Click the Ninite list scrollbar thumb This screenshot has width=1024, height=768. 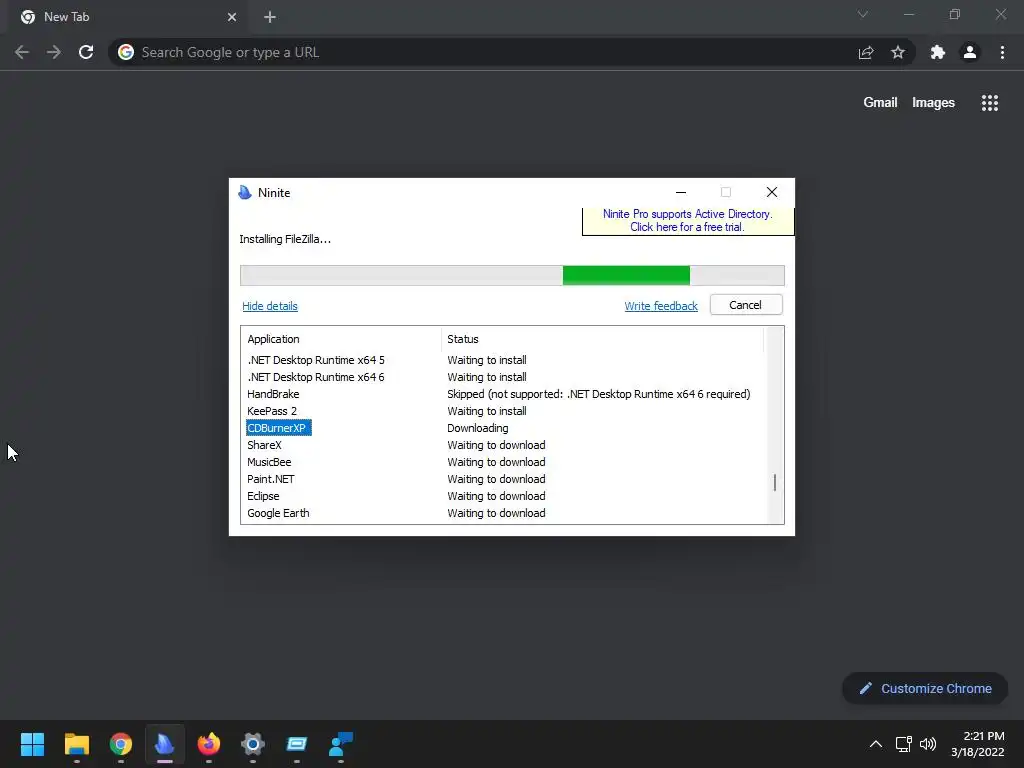pos(775,483)
